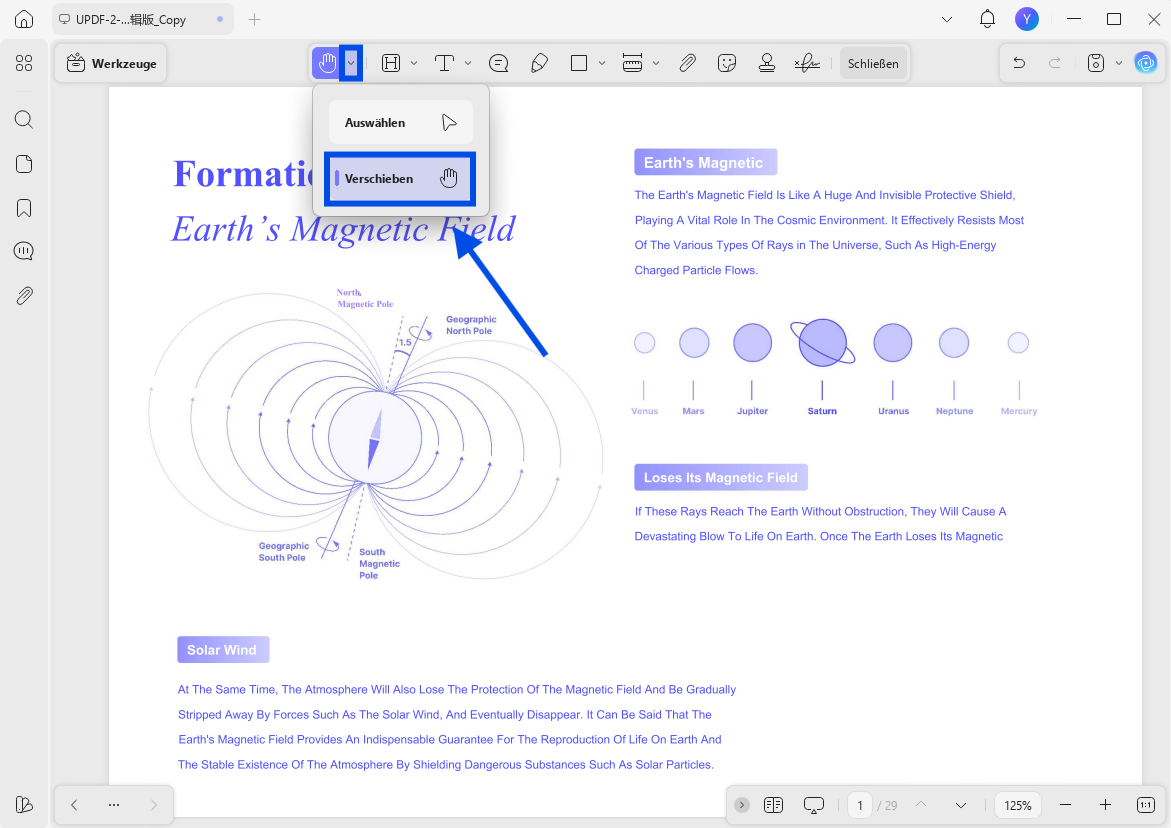This screenshot has height=828, width=1171.
Task: Click the Jupiter planet label
Action: (x=752, y=411)
